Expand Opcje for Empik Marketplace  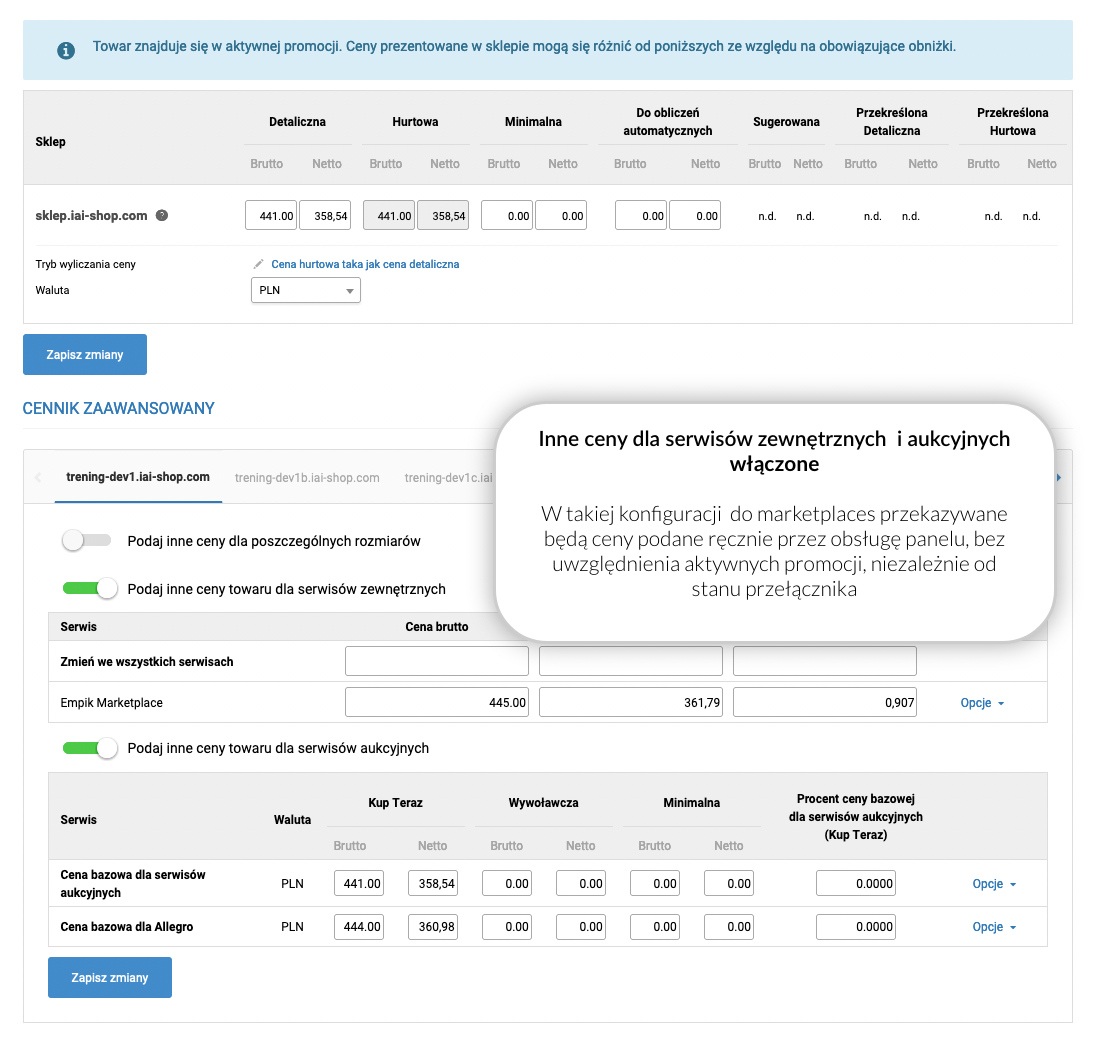[x=982, y=703]
